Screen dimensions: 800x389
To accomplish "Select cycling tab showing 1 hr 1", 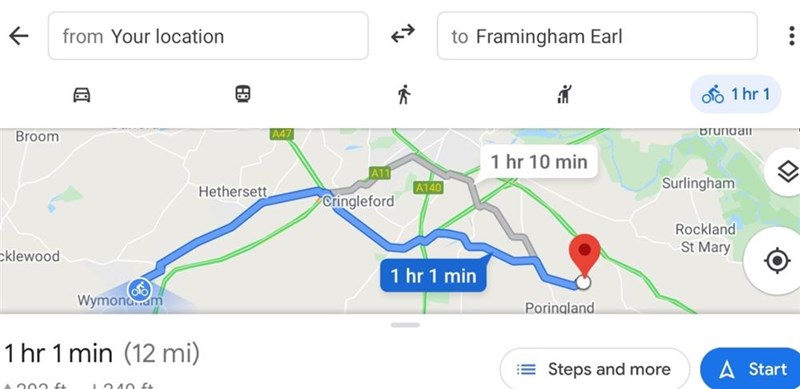I will tap(735, 94).
